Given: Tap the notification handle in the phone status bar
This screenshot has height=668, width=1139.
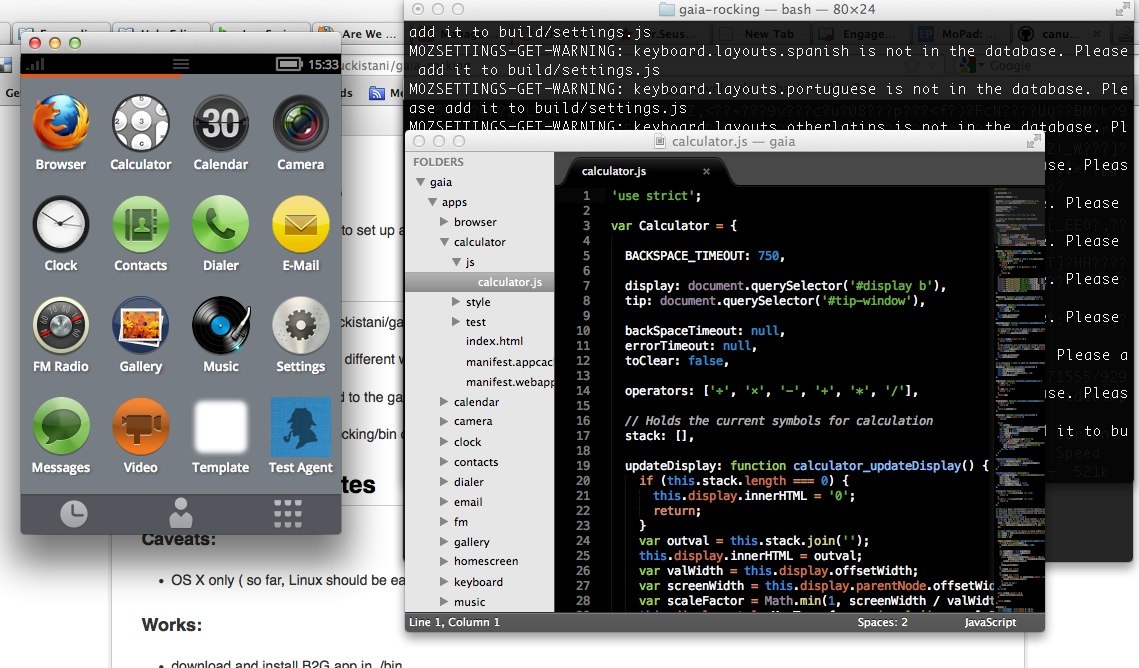Looking at the screenshot, I should (x=181, y=65).
